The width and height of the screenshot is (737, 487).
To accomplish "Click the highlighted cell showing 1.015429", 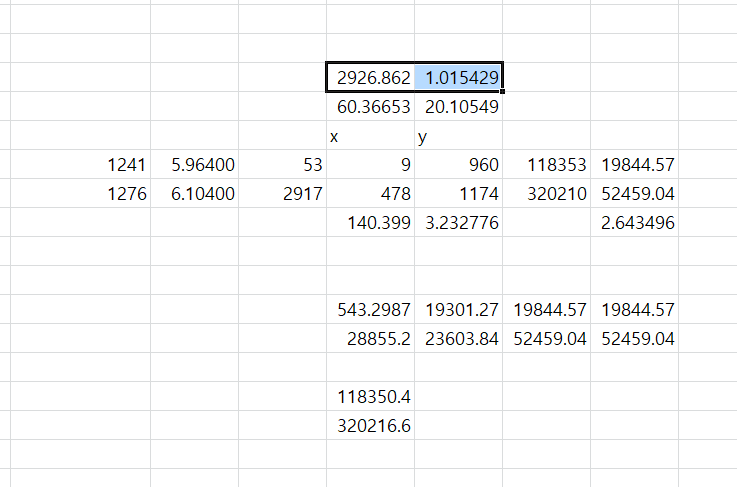I will point(458,77).
